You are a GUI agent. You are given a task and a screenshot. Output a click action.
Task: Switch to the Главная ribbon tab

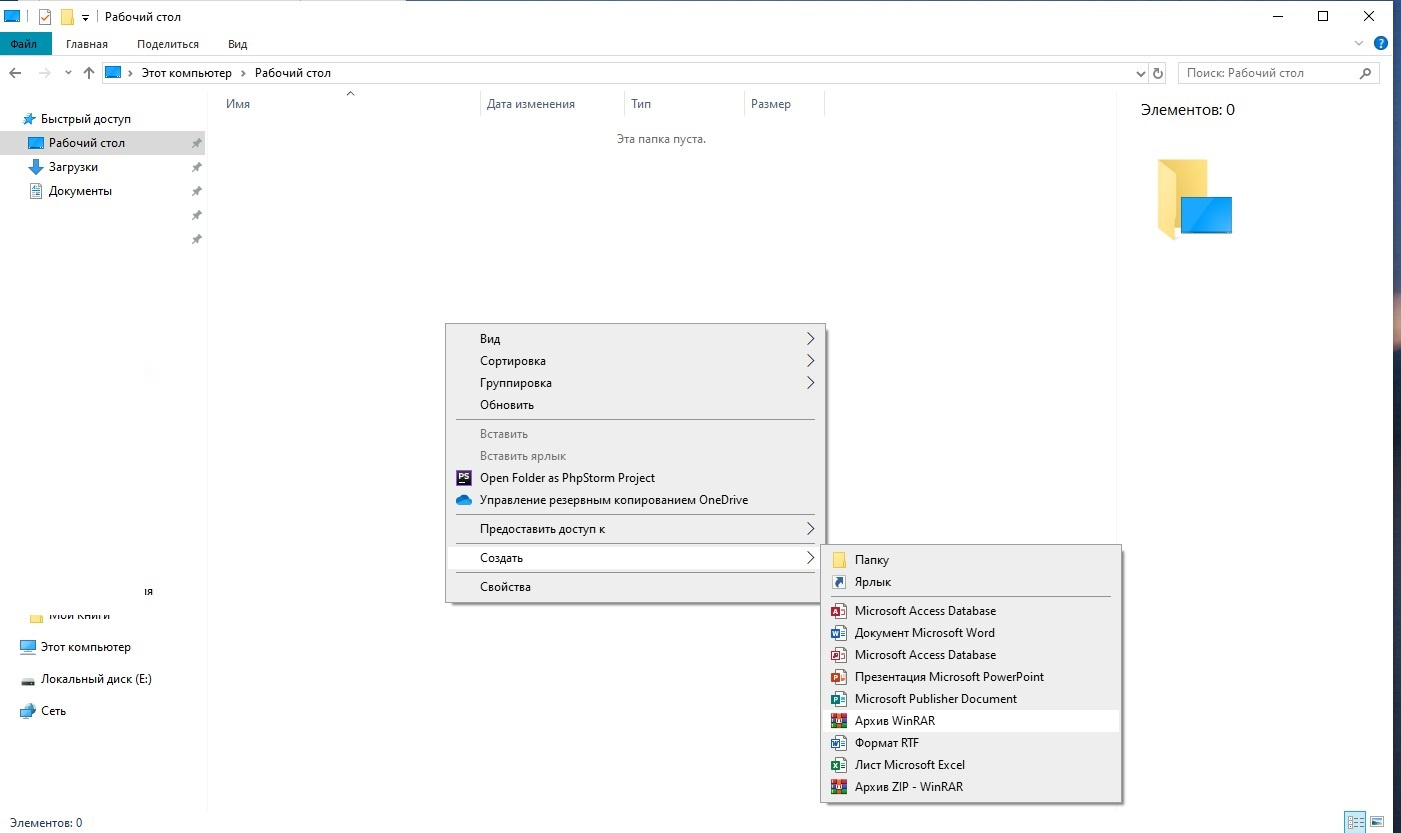coord(87,44)
